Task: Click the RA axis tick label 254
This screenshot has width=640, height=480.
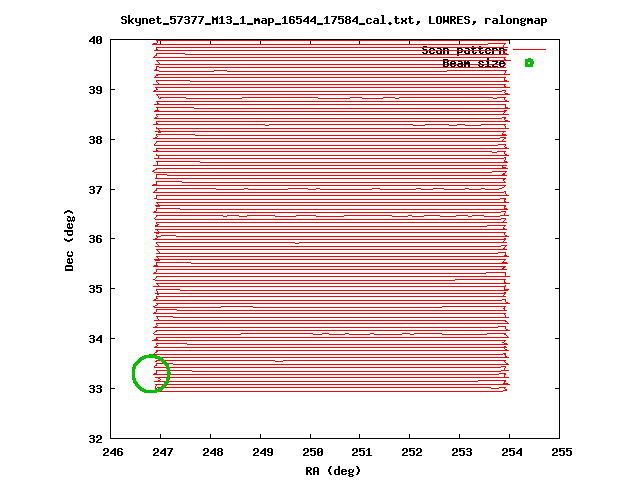Action: [512, 452]
